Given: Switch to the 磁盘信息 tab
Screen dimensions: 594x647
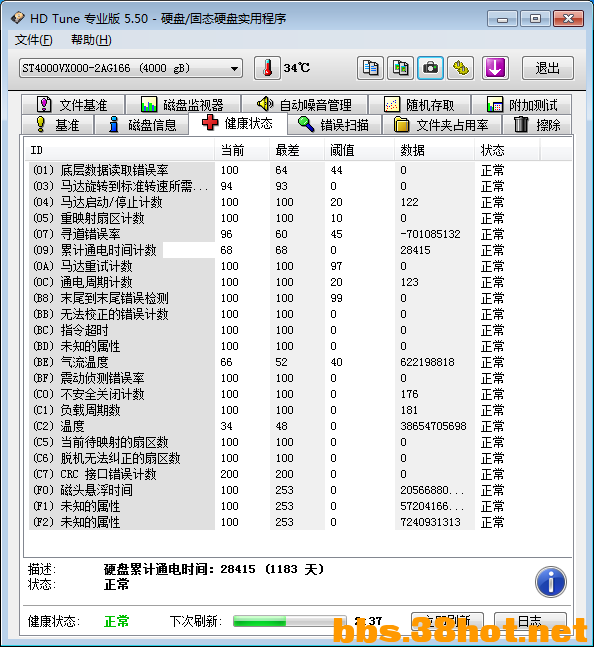Looking at the screenshot, I should click(142, 125).
